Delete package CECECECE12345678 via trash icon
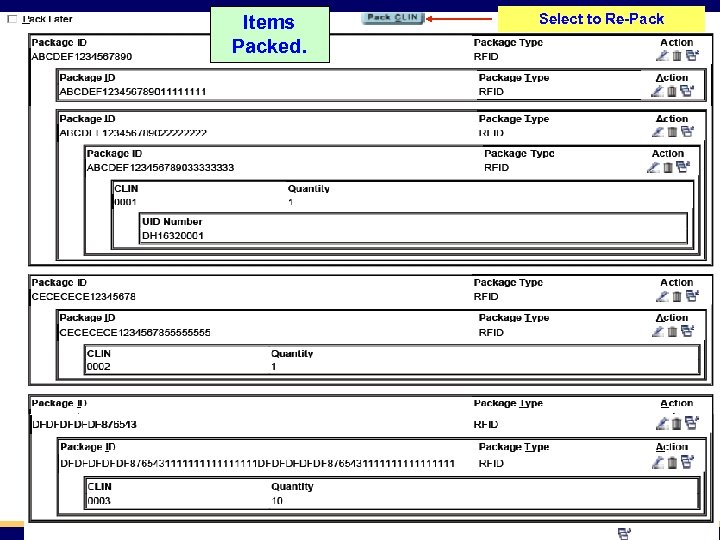The width and height of the screenshot is (720, 540). click(677, 297)
